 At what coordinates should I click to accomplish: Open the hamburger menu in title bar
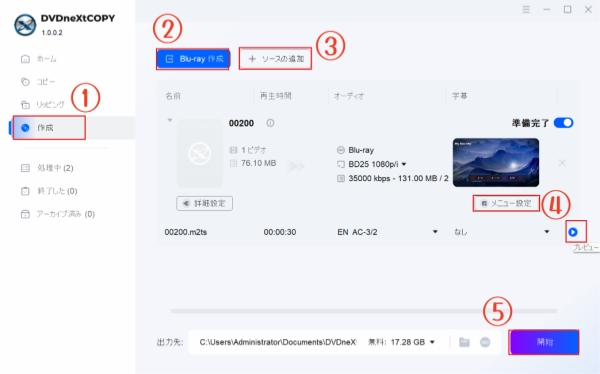[x=526, y=10]
